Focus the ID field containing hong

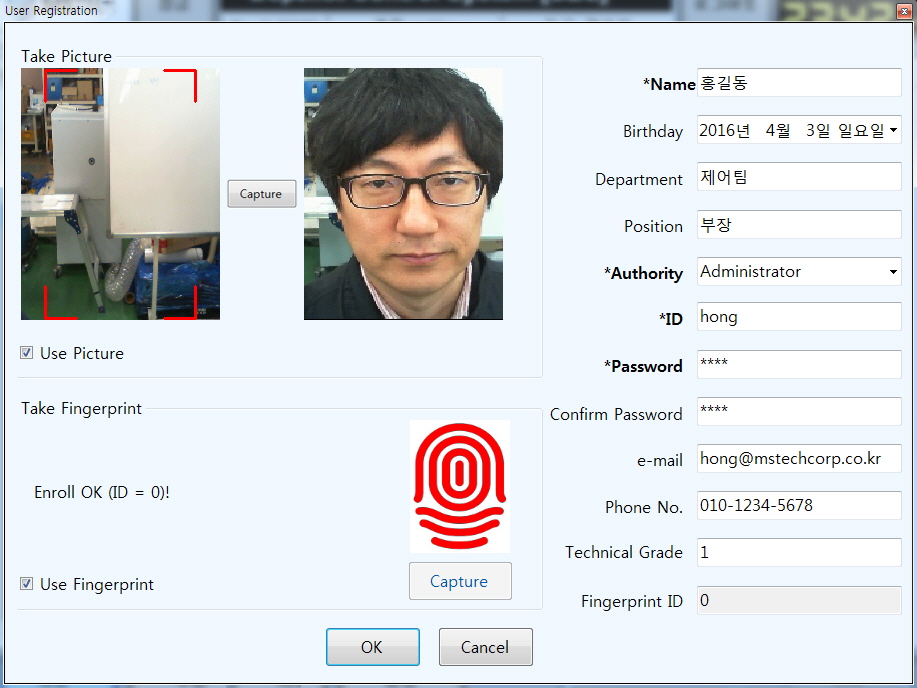pyautogui.click(x=799, y=317)
